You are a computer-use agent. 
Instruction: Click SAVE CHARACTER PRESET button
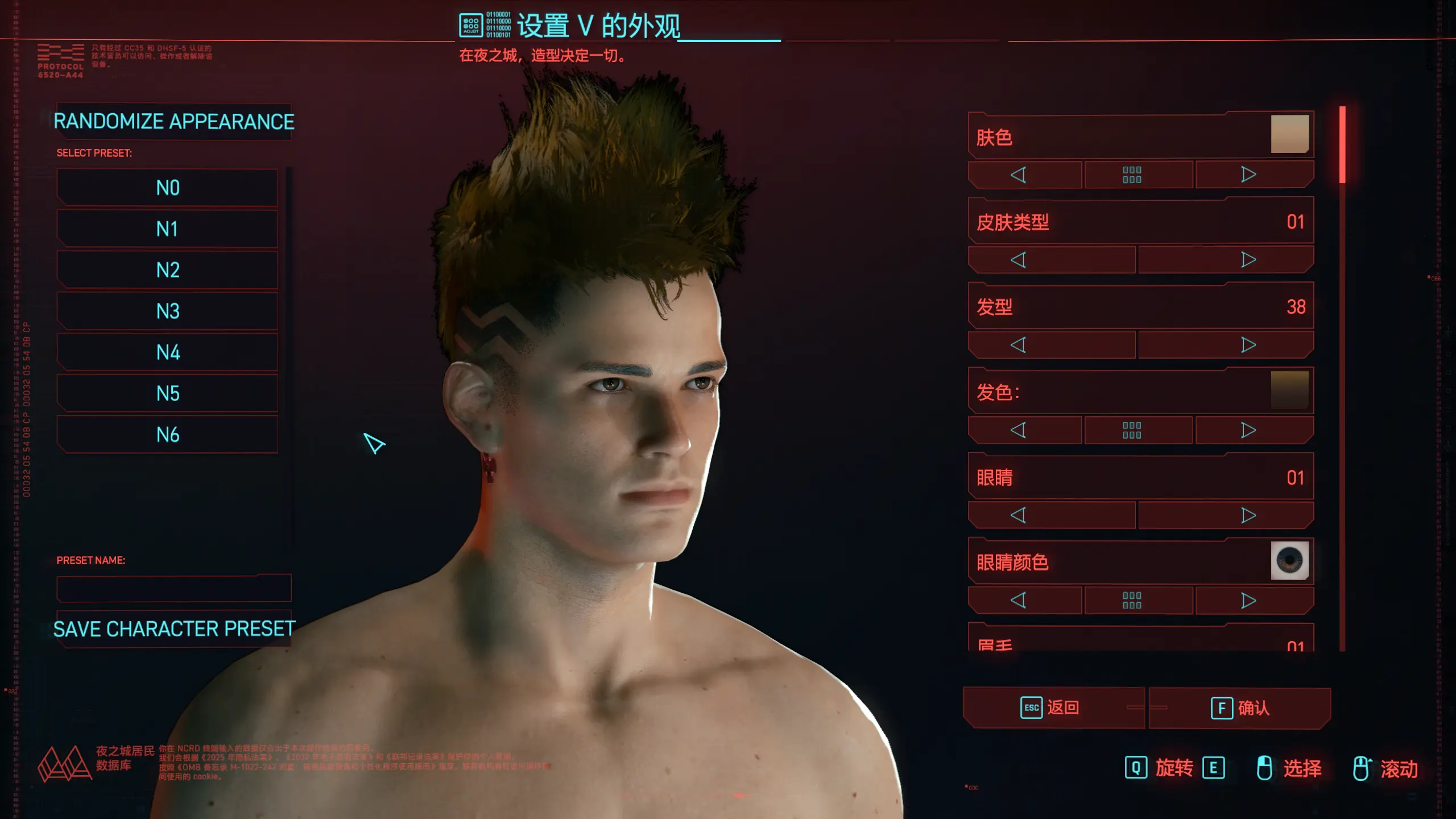pos(174,628)
